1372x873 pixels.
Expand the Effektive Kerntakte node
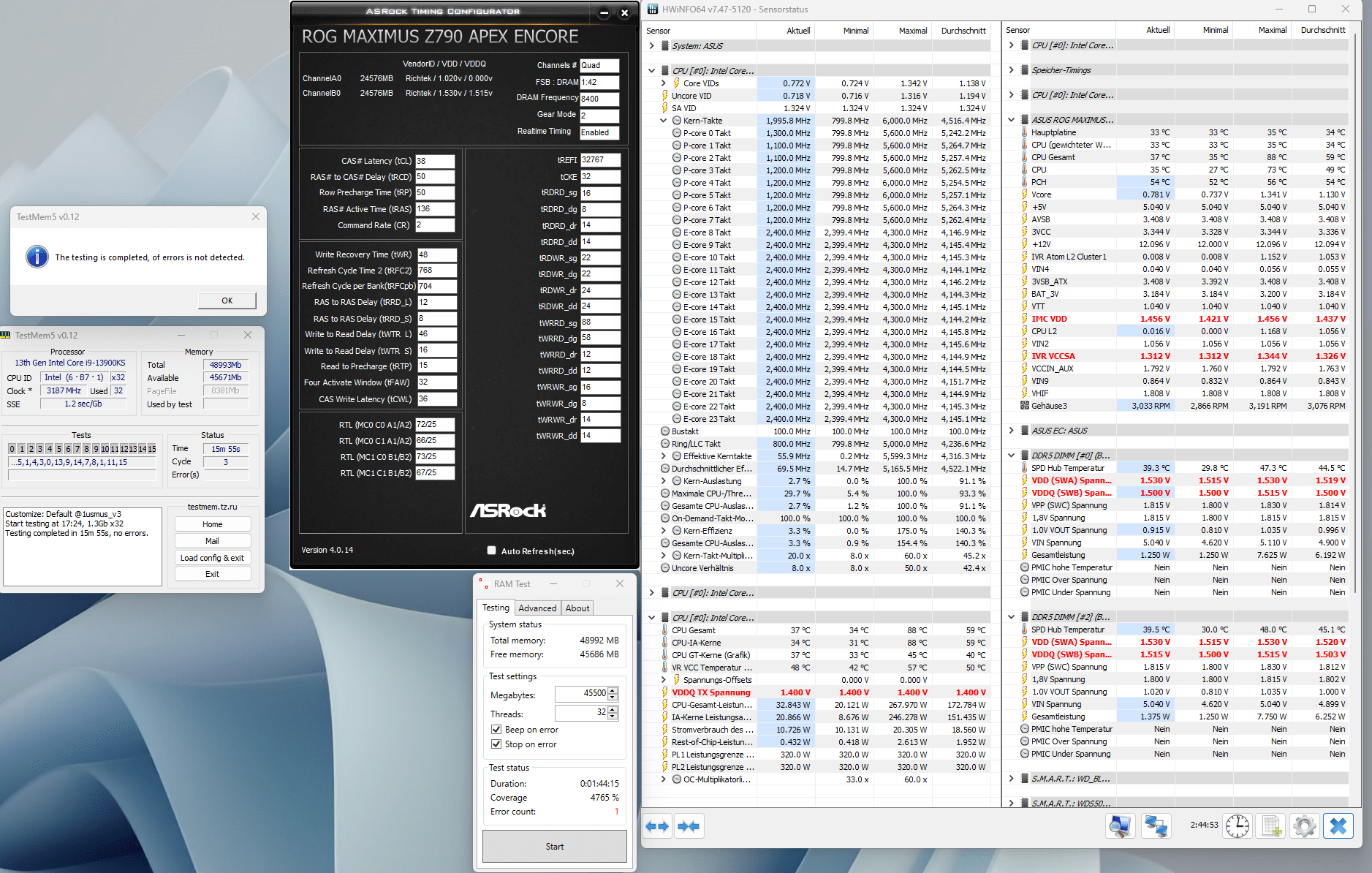point(663,456)
